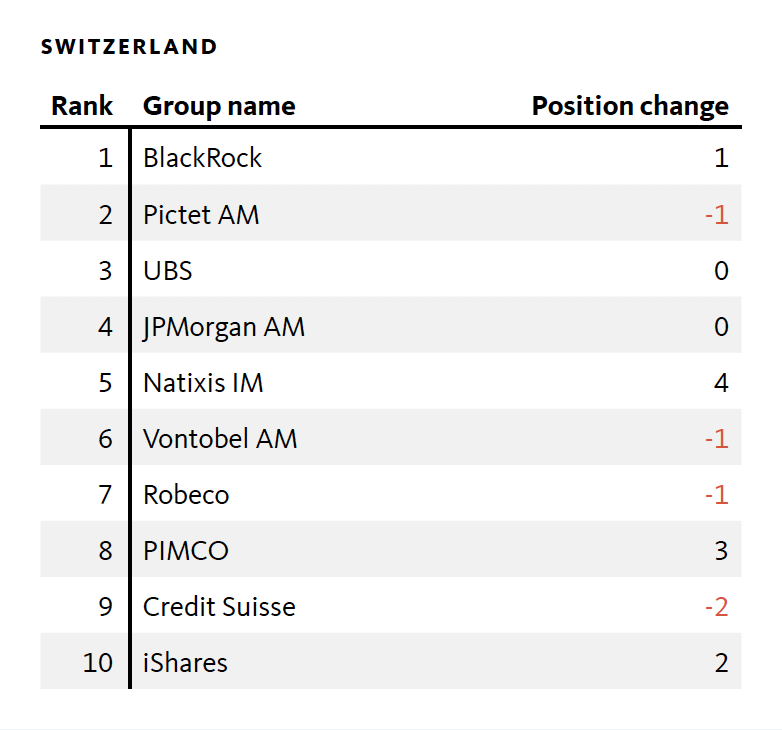Select the BlackRock group name
Viewport: 782px width, 730px height.
pyautogui.click(x=202, y=158)
